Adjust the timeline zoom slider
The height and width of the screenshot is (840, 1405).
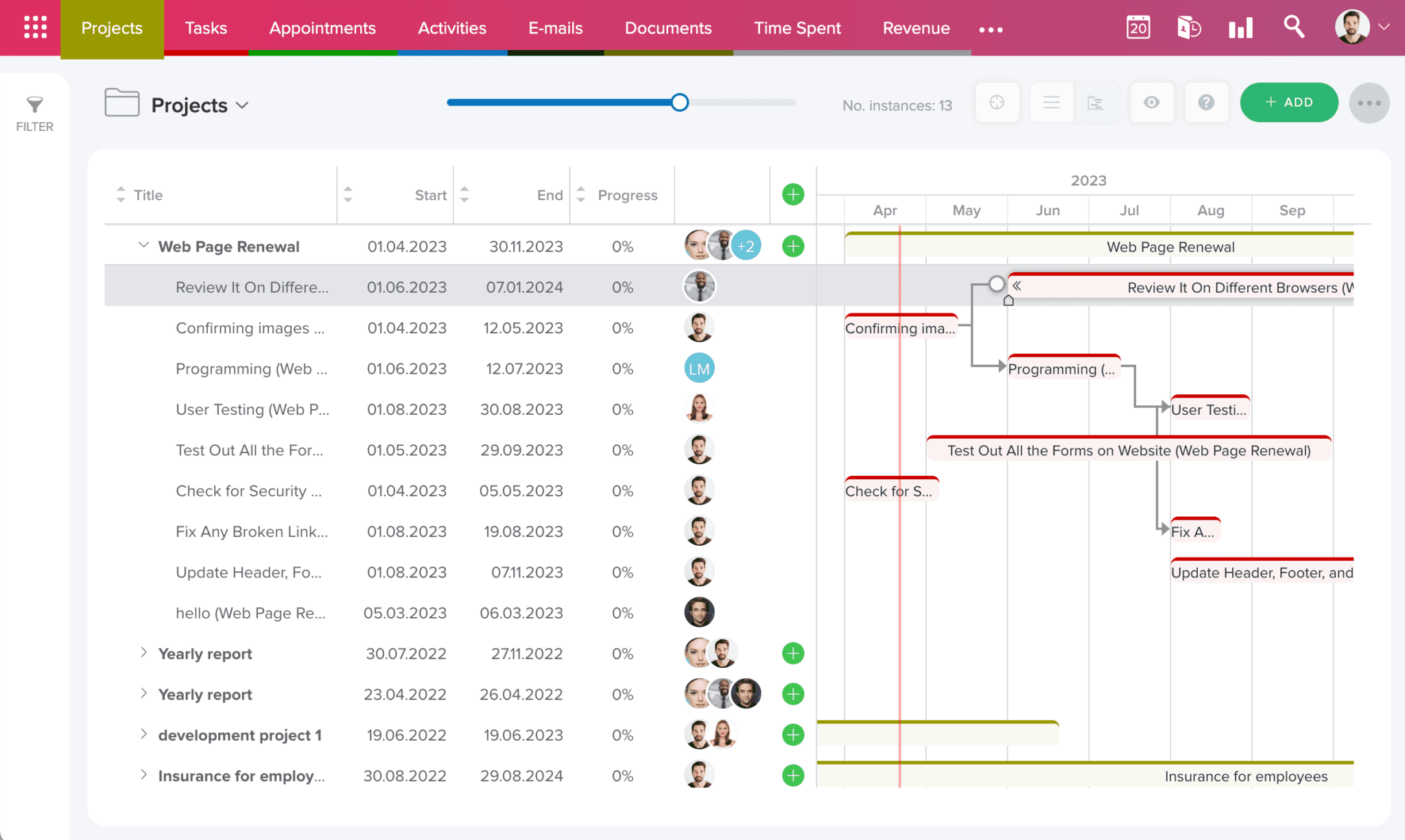(679, 102)
